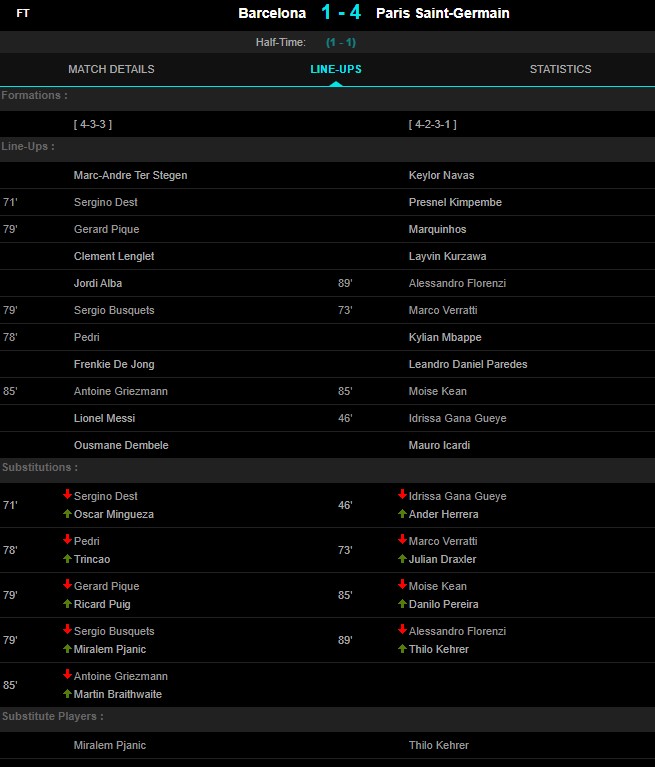
Task: Click green arrow beside Julian Draxler
Action: click(402, 559)
